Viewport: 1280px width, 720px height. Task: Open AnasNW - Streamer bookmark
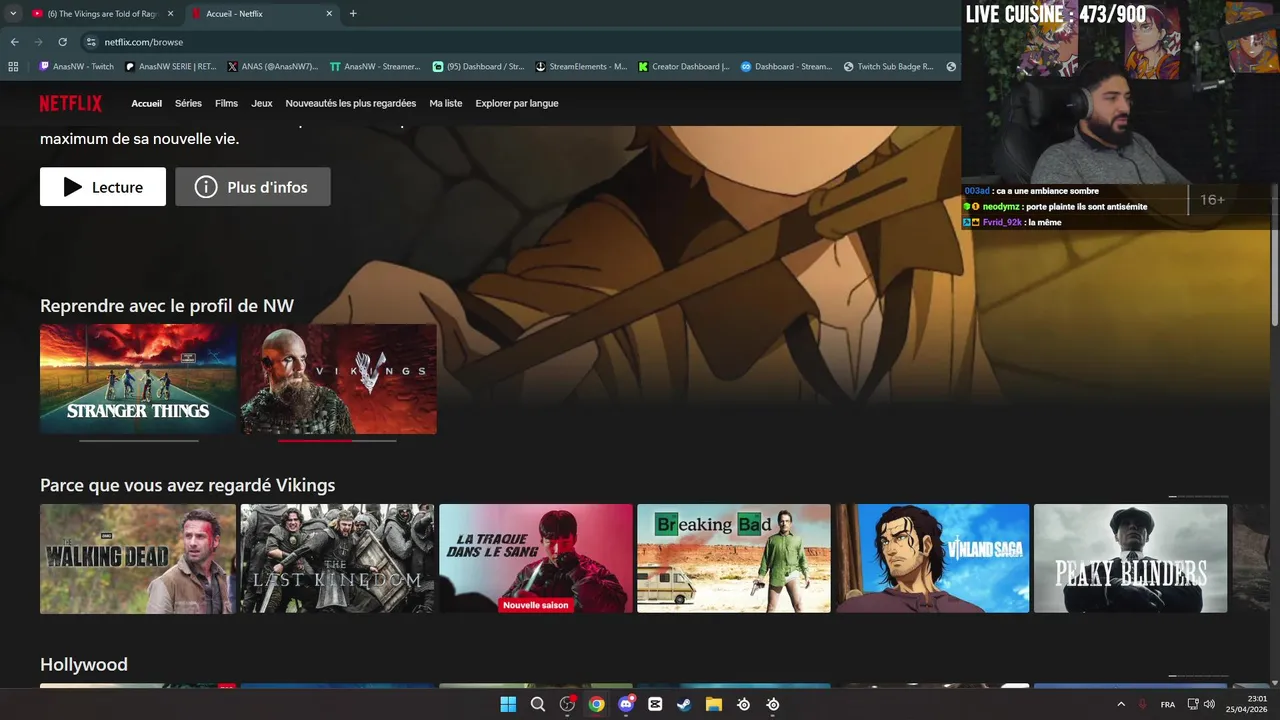(x=375, y=67)
